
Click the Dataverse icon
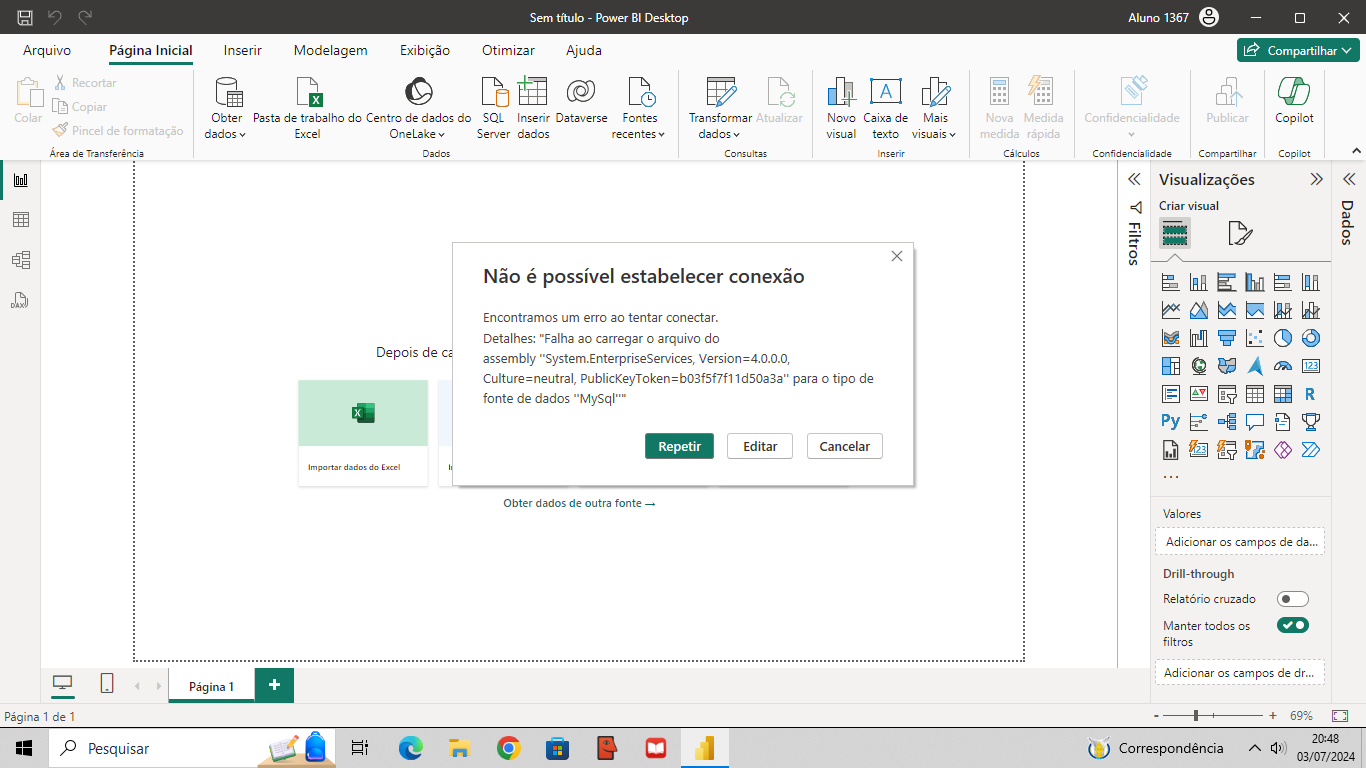581,100
